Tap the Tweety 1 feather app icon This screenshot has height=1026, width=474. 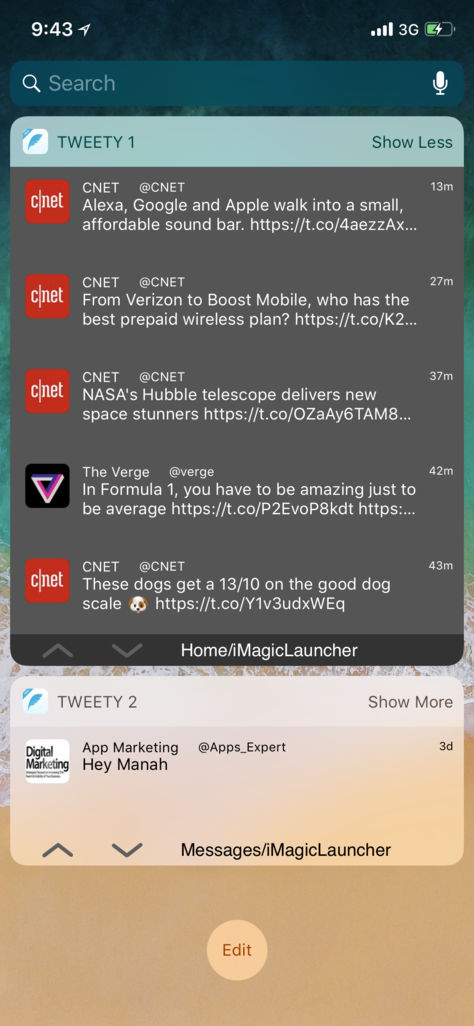(x=35, y=142)
